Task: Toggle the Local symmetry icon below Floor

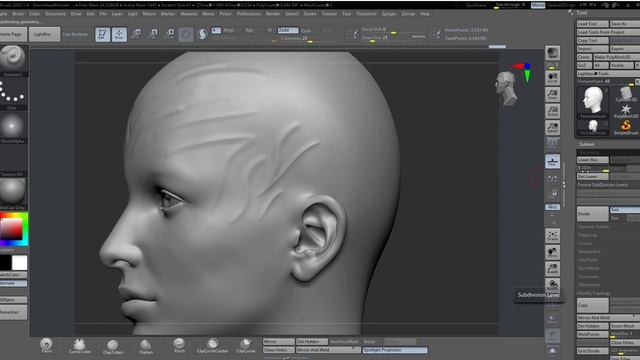Action: pos(552,178)
